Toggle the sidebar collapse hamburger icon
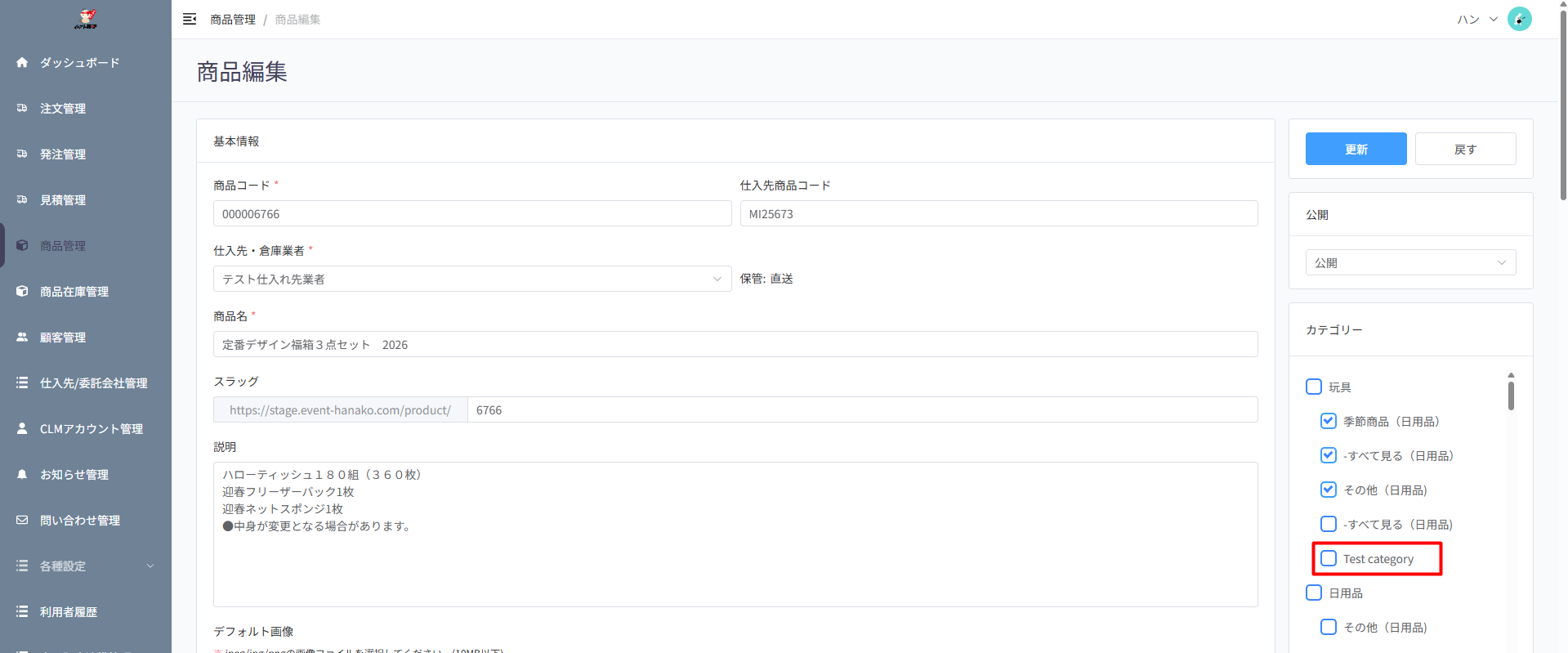This screenshot has width=1568, height=653. pos(190,19)
